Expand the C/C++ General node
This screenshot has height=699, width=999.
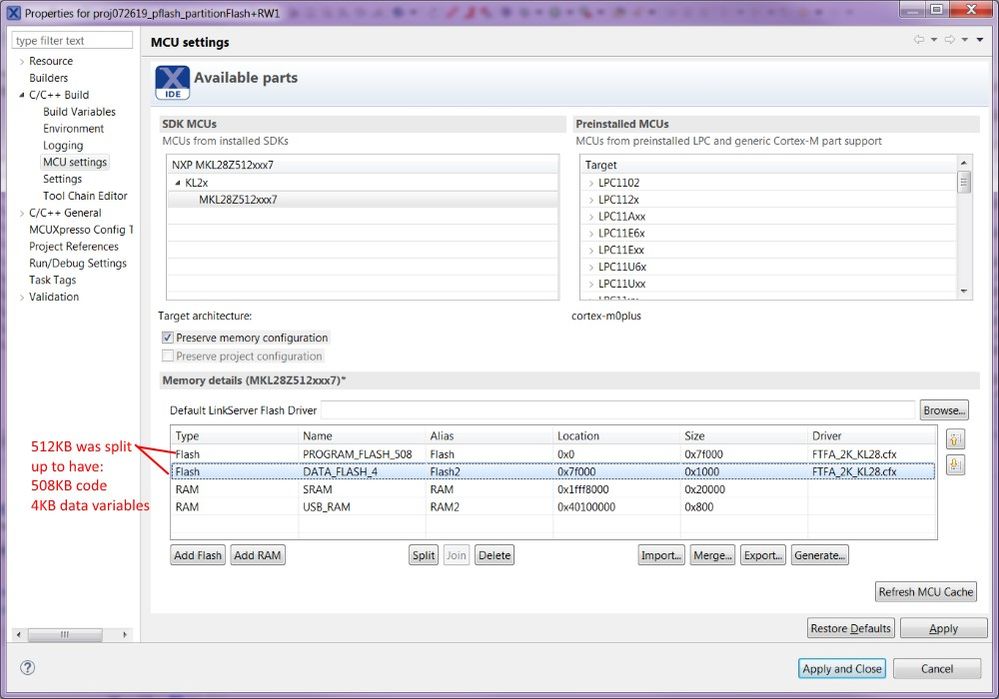22,213
